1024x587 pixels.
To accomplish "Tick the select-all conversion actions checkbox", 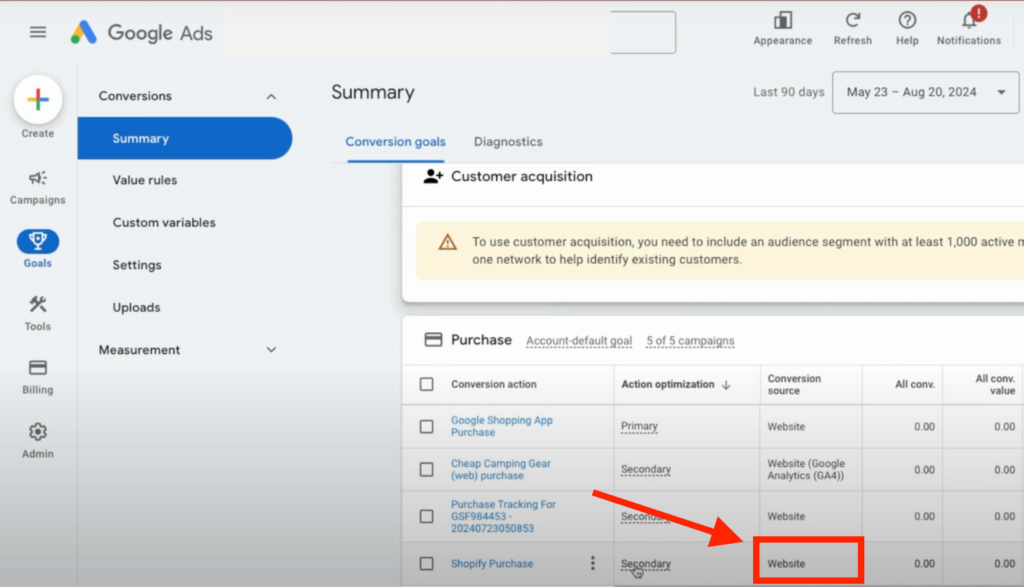I will point(426,384).
